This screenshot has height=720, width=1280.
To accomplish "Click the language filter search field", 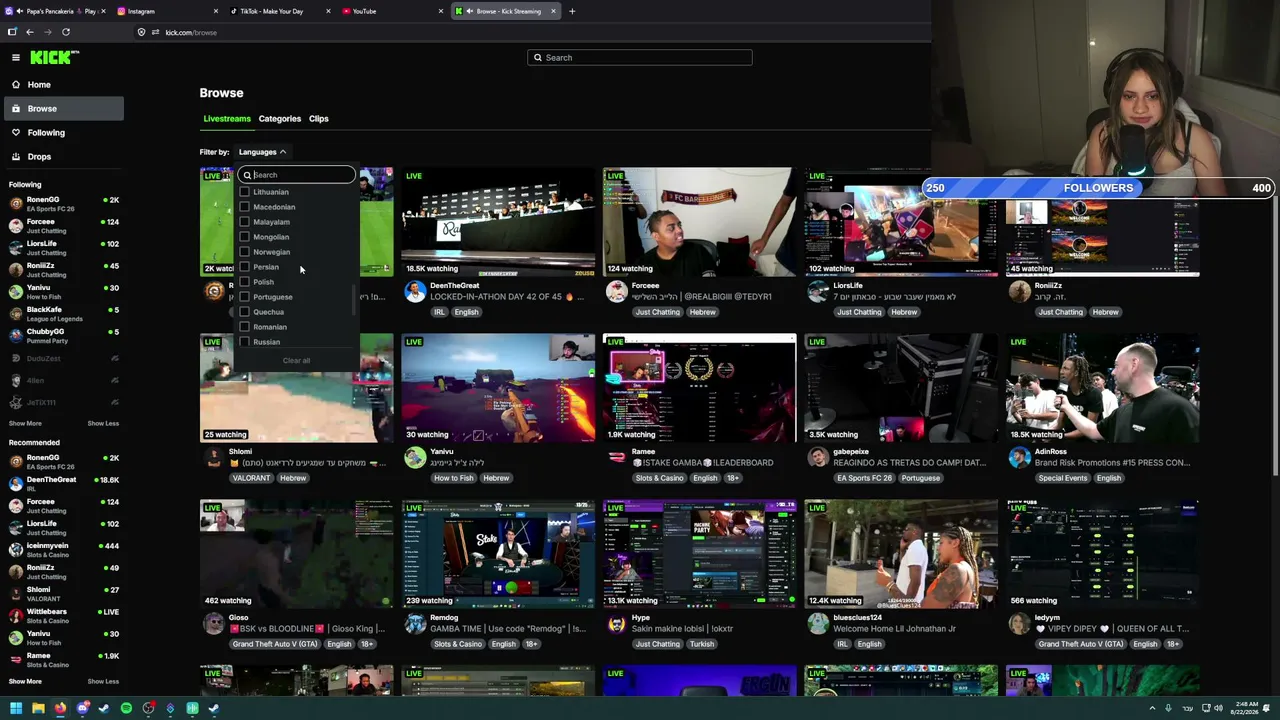I will 297,175.
